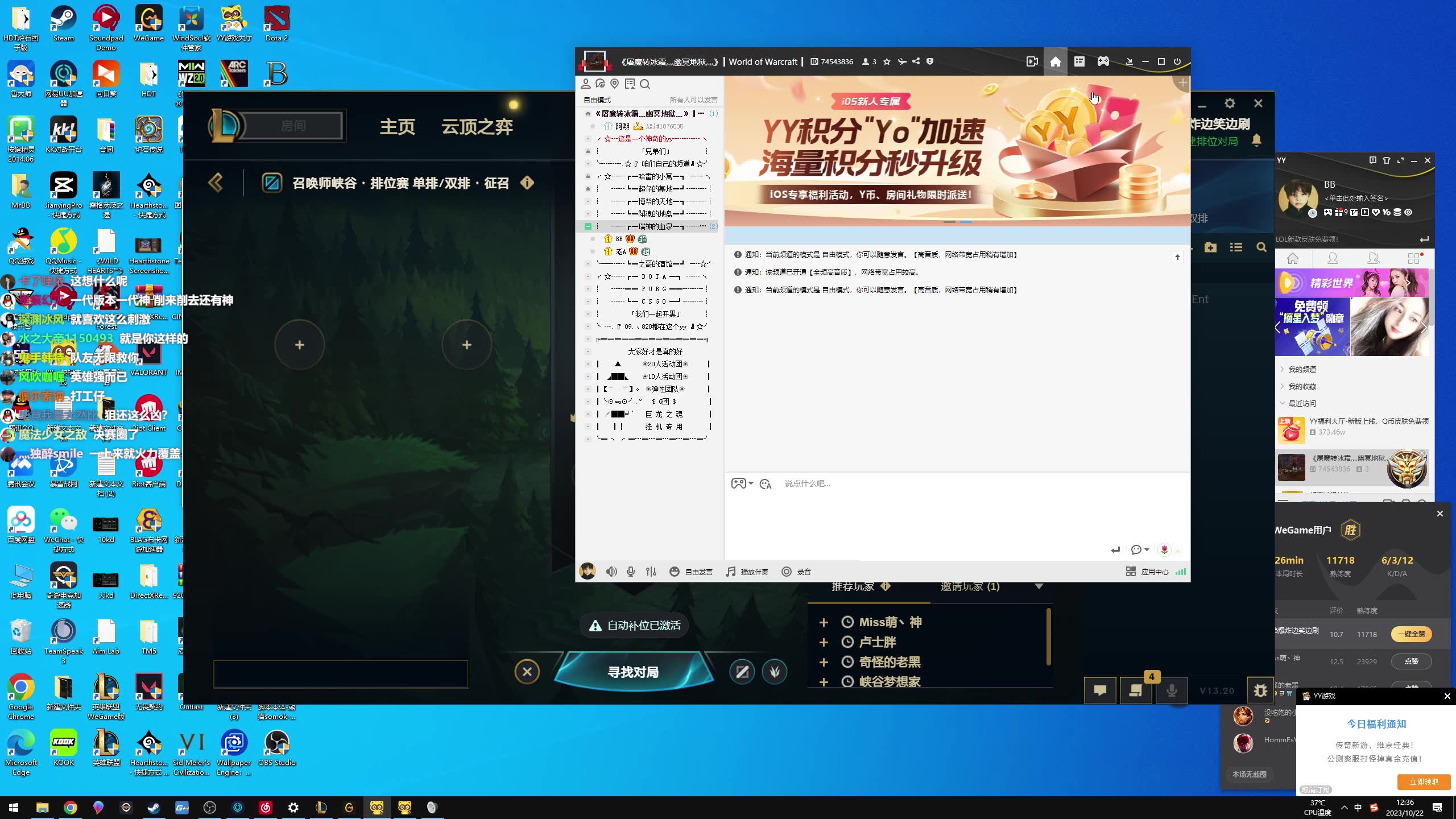Collapse notices with the up arrow button in chat area
Screen dimensions: 1456x819
(x=1177, y=258)
